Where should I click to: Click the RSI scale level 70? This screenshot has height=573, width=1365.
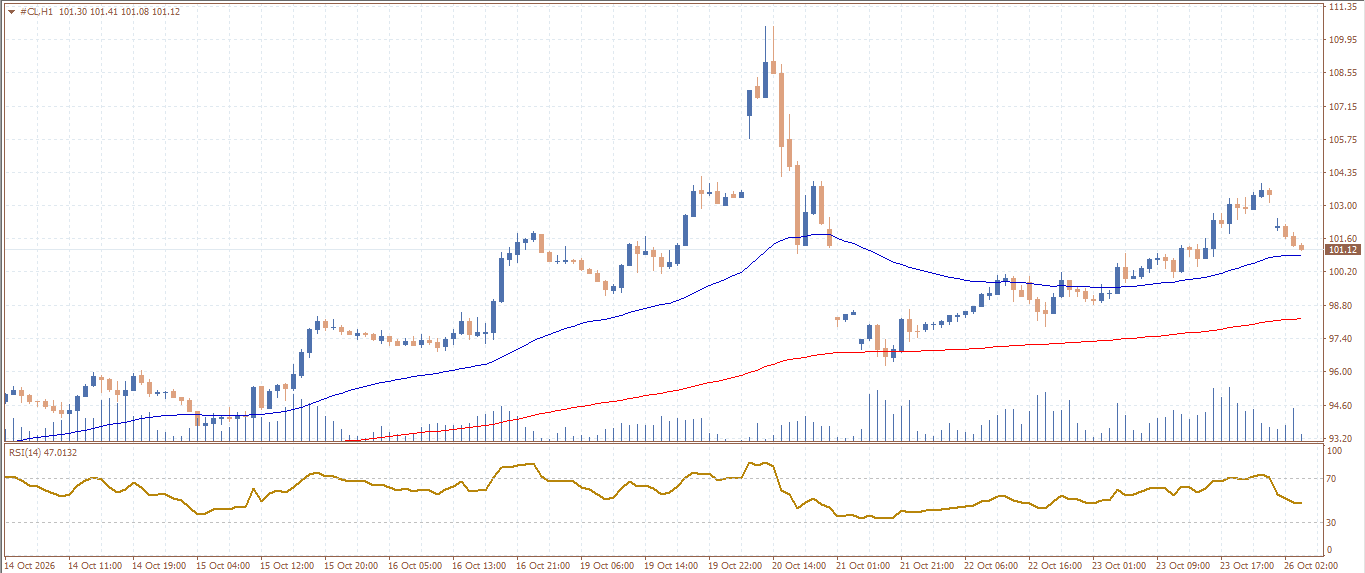point(1333,480)
